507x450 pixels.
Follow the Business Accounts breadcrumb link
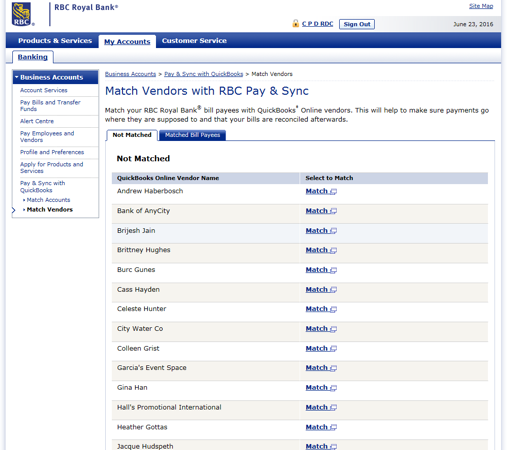click(x=130, y=74)
